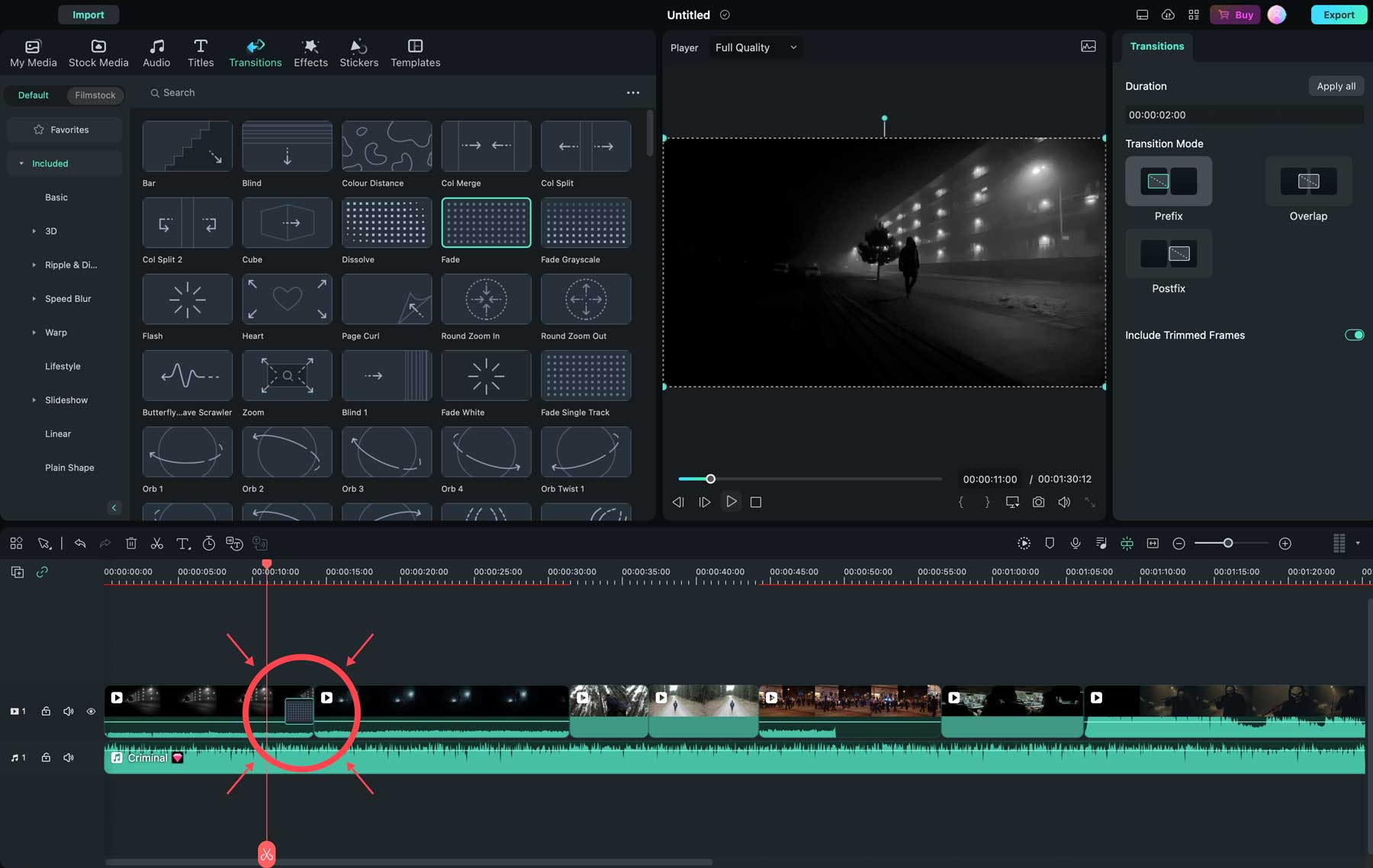The image size is (1373, 868).
Task: Click the Add Marker icon above the timeline
Action: [x=1050, y=543]
